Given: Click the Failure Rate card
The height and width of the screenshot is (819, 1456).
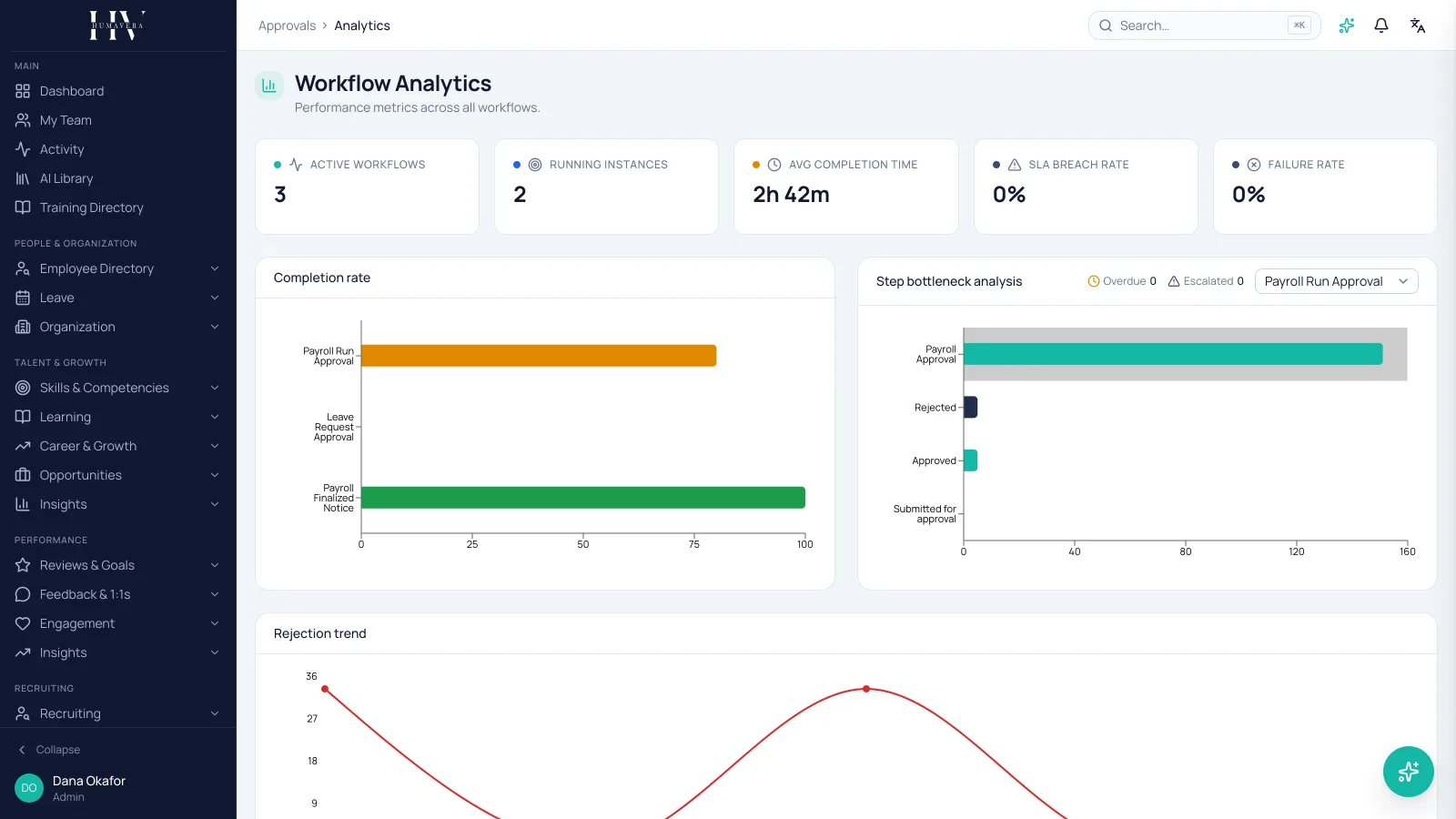Looking at the screenshot, I should click(1325, 187).
